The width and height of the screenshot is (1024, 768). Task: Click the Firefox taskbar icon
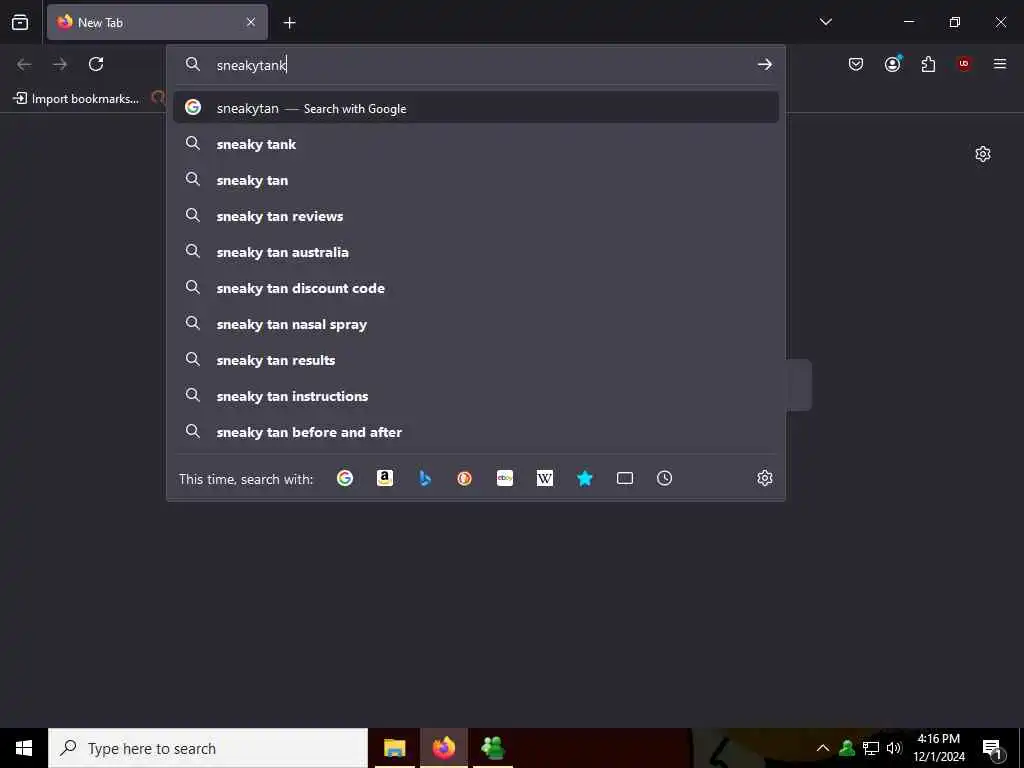[x=443, y=748]
